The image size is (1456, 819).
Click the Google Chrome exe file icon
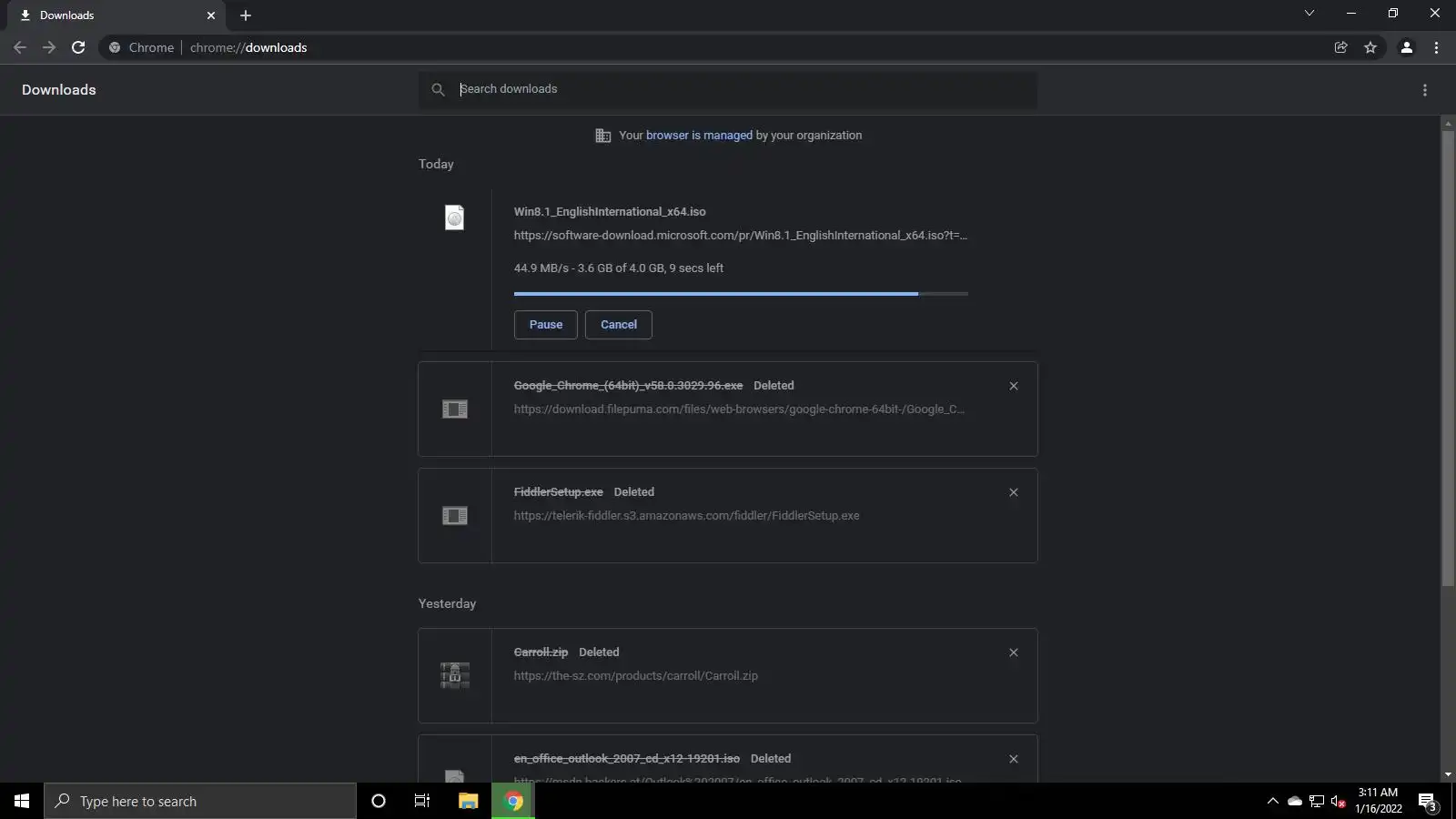click(454, 409)
